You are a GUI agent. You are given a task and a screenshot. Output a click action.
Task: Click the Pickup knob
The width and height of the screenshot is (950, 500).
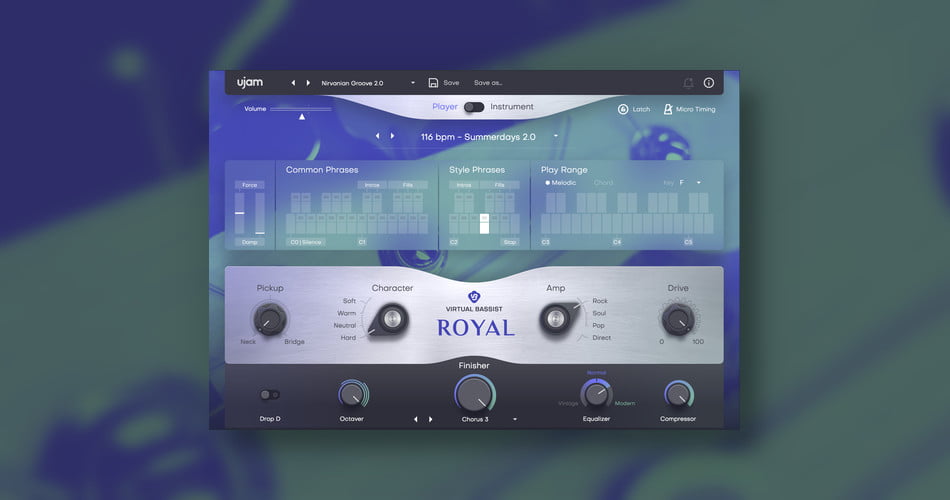270,319
